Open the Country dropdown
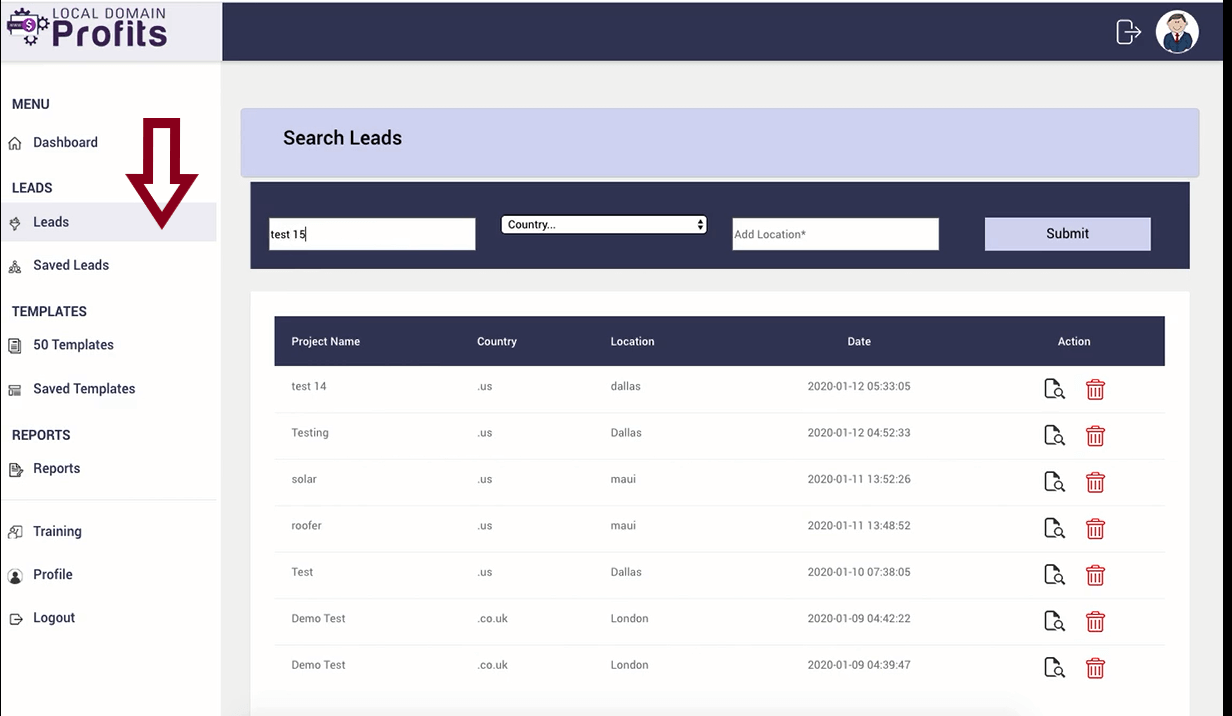This screenshot has width=1232, height=716. coord(603,225)
